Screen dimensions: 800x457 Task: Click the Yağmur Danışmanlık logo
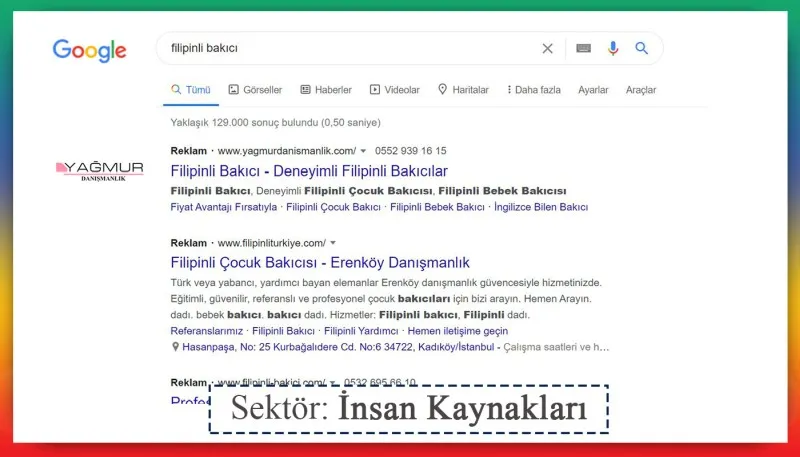click(x=99, y=171)
